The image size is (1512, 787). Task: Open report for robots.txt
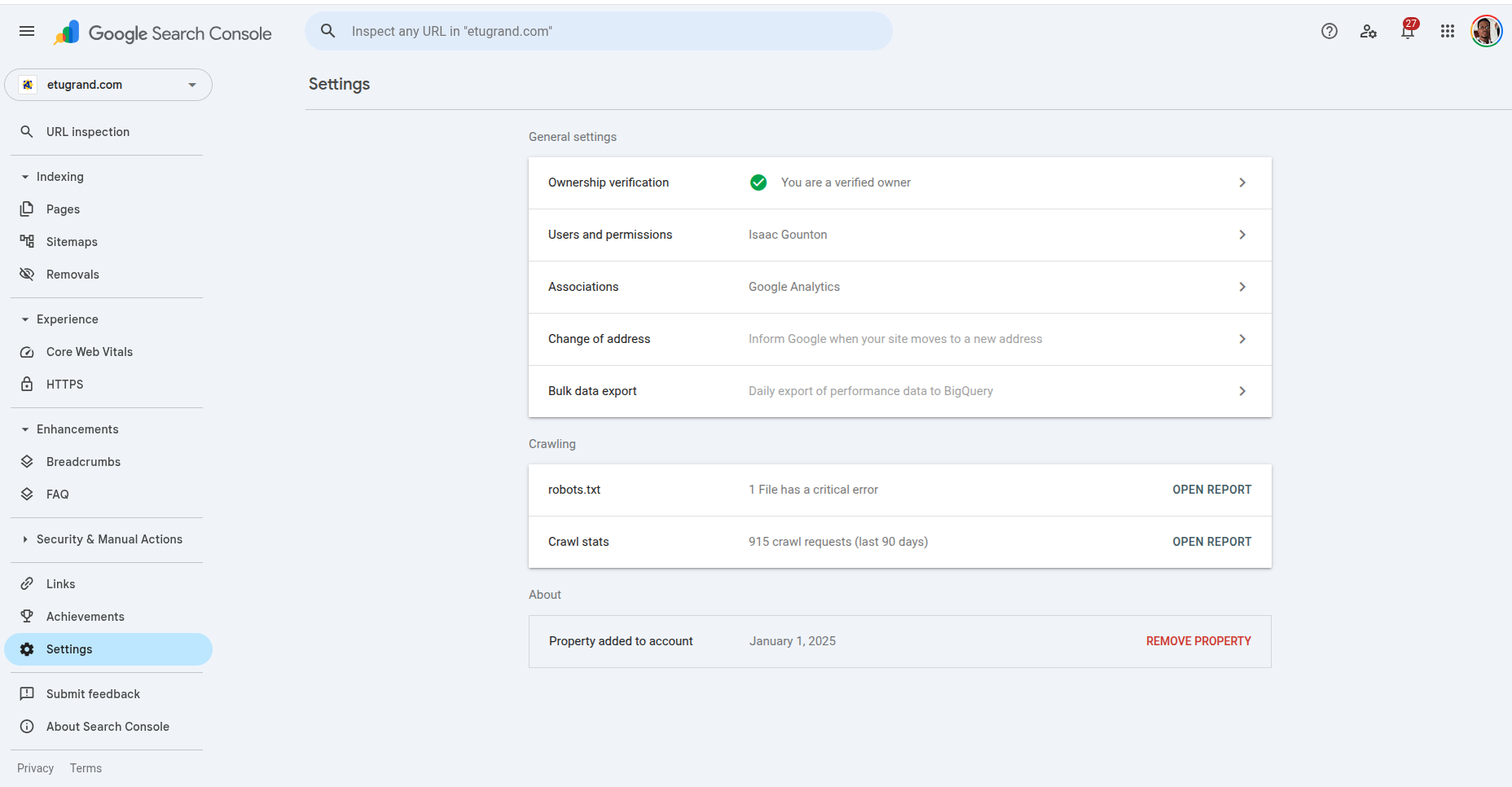click(1211, 490)
